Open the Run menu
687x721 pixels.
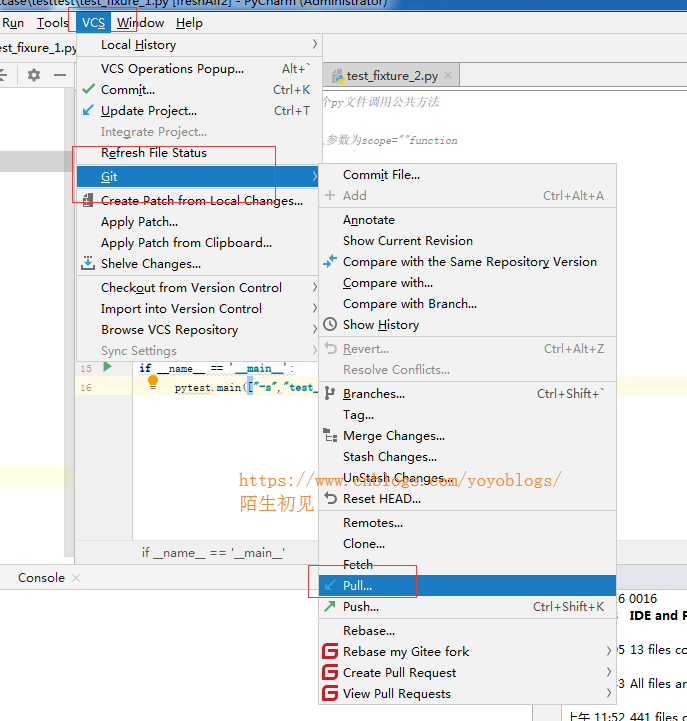pyautogui.click(x=12, y=23)
